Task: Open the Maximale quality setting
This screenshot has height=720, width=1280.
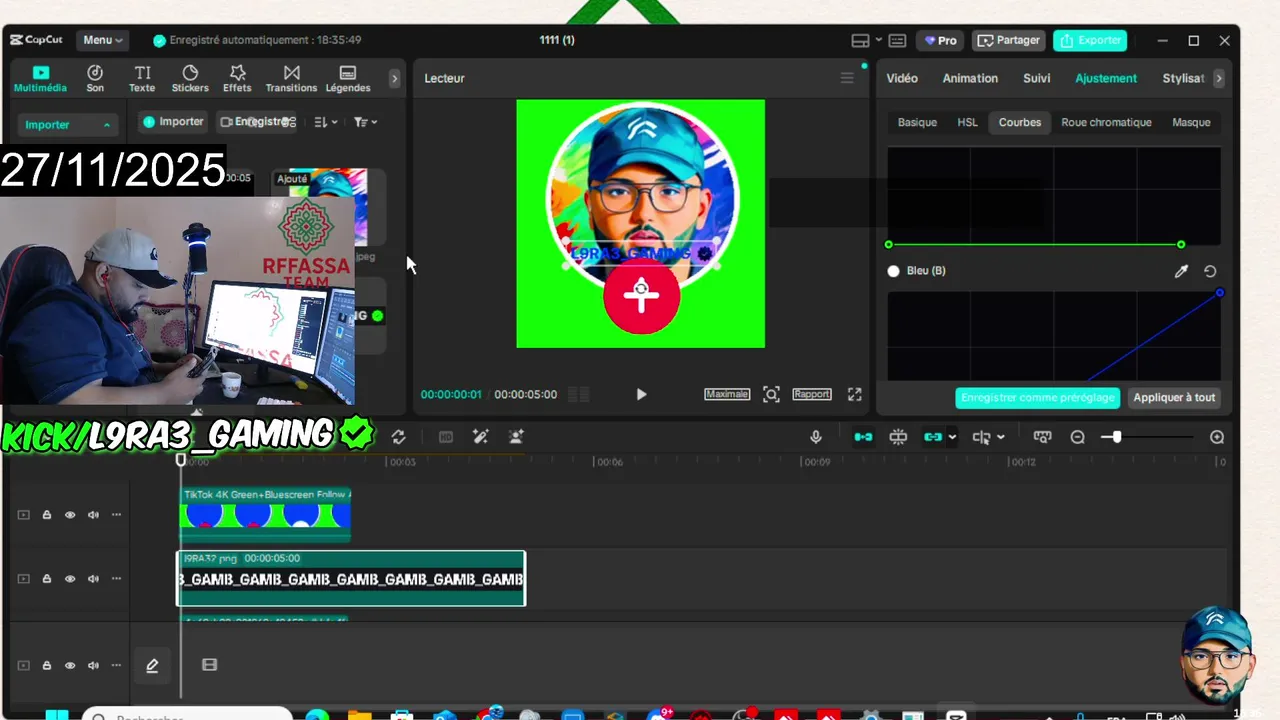Action: coord(727,394)
